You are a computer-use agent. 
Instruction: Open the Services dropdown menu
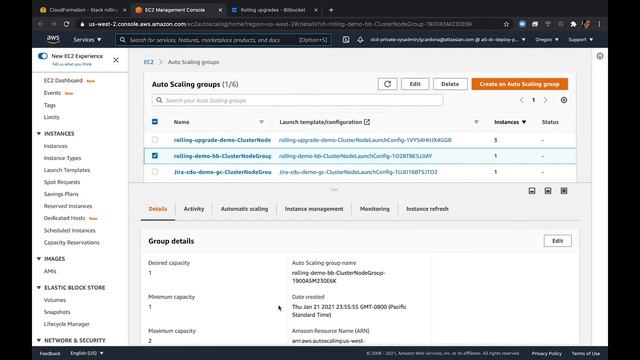(87, 40)
